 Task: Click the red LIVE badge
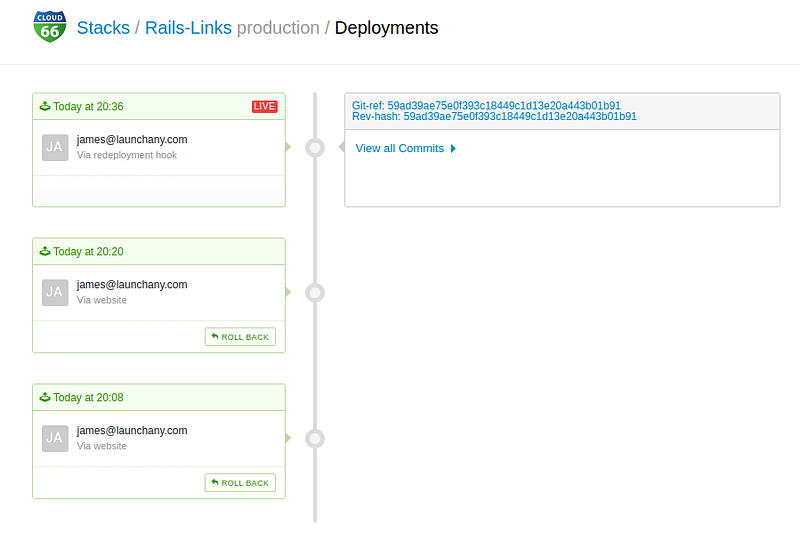(x=264, y=107)
